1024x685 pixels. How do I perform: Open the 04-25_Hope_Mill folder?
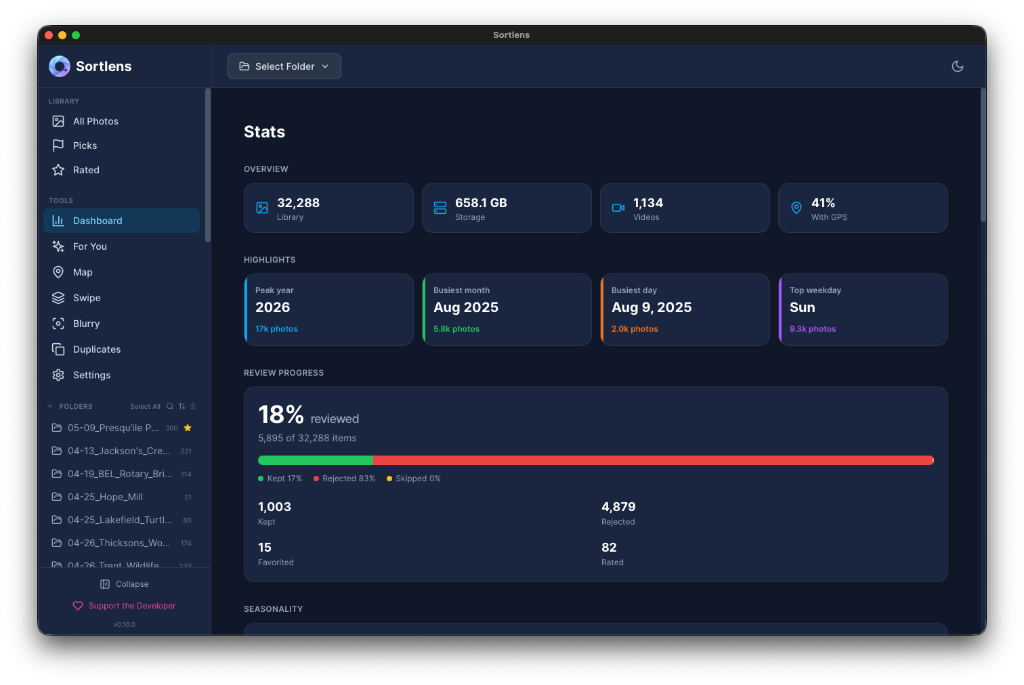tap(121, 497)
